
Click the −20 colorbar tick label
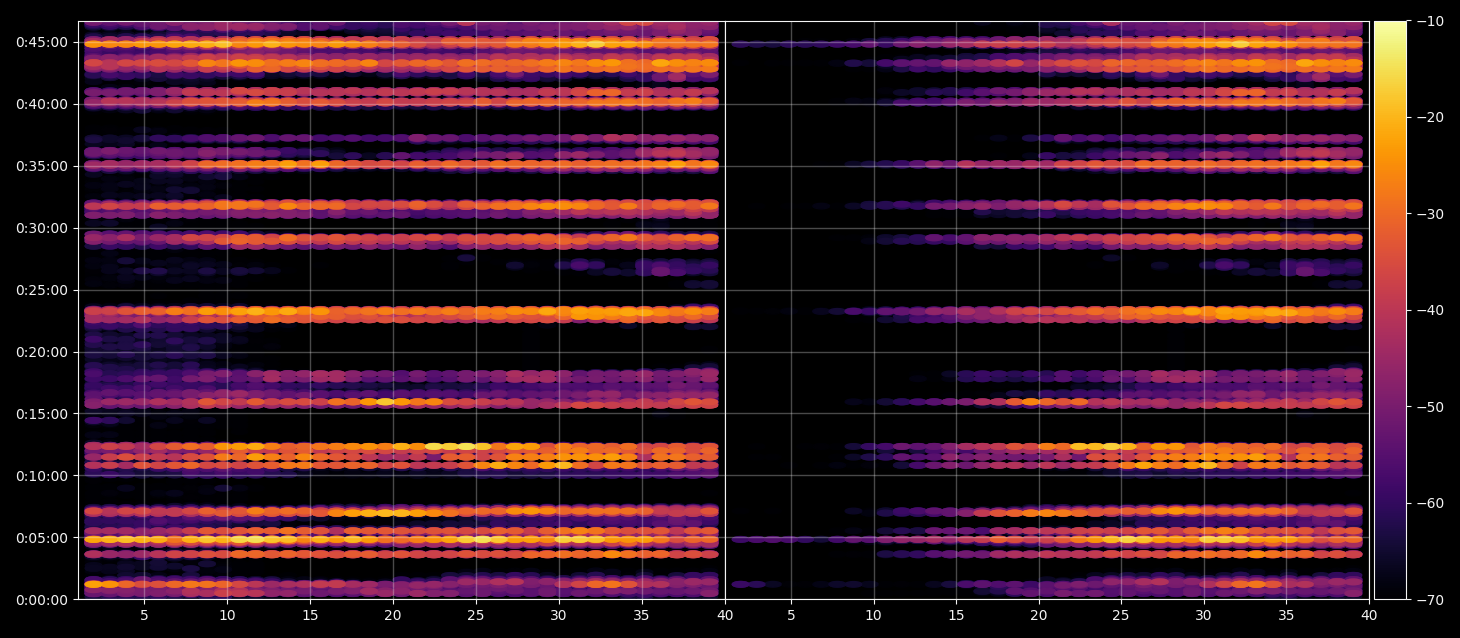(x=1430, y=117)
